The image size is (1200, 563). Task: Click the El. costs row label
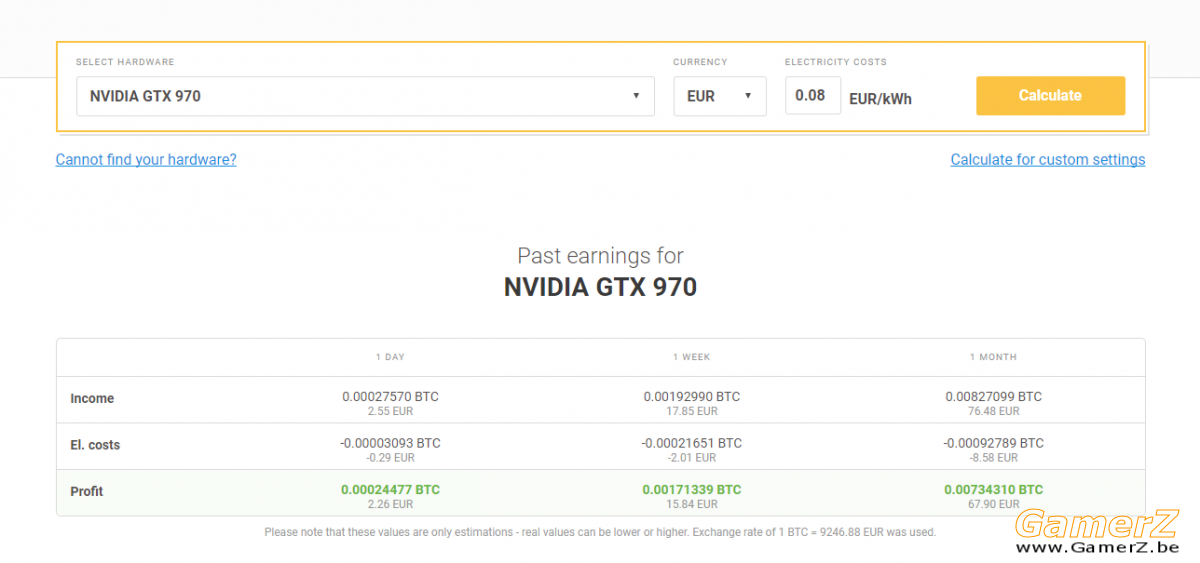(95, 445)
